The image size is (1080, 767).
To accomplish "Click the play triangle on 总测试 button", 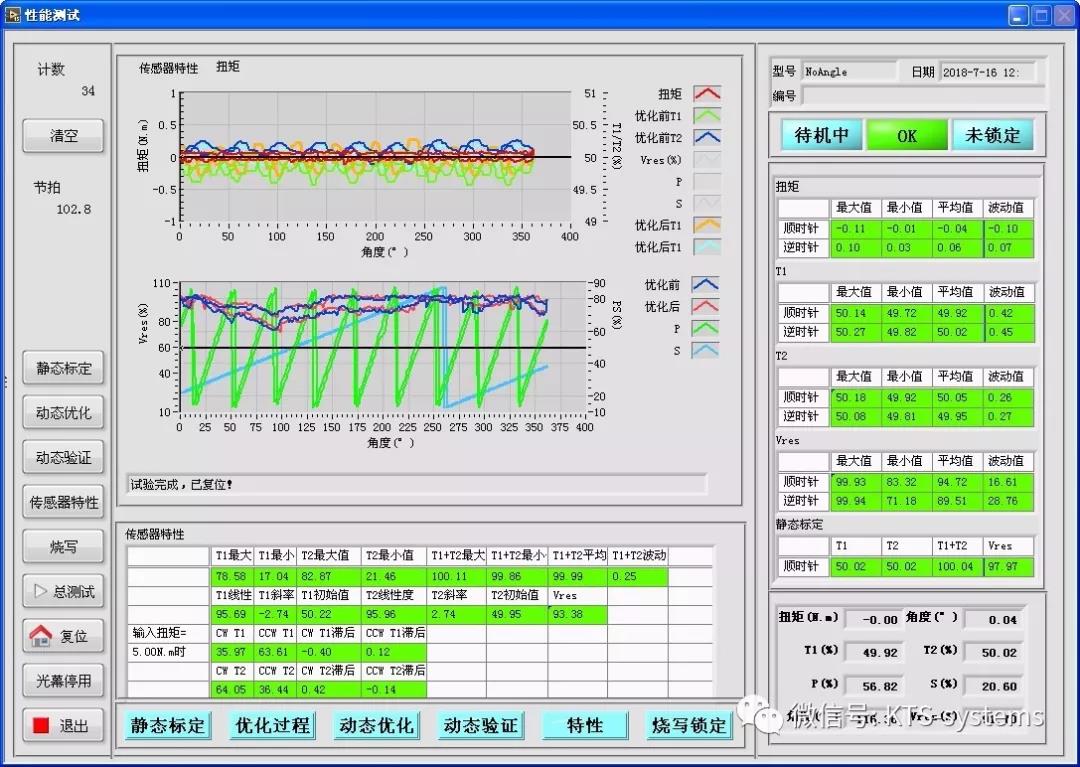I will pyautogui.click(x=41, y=591).
